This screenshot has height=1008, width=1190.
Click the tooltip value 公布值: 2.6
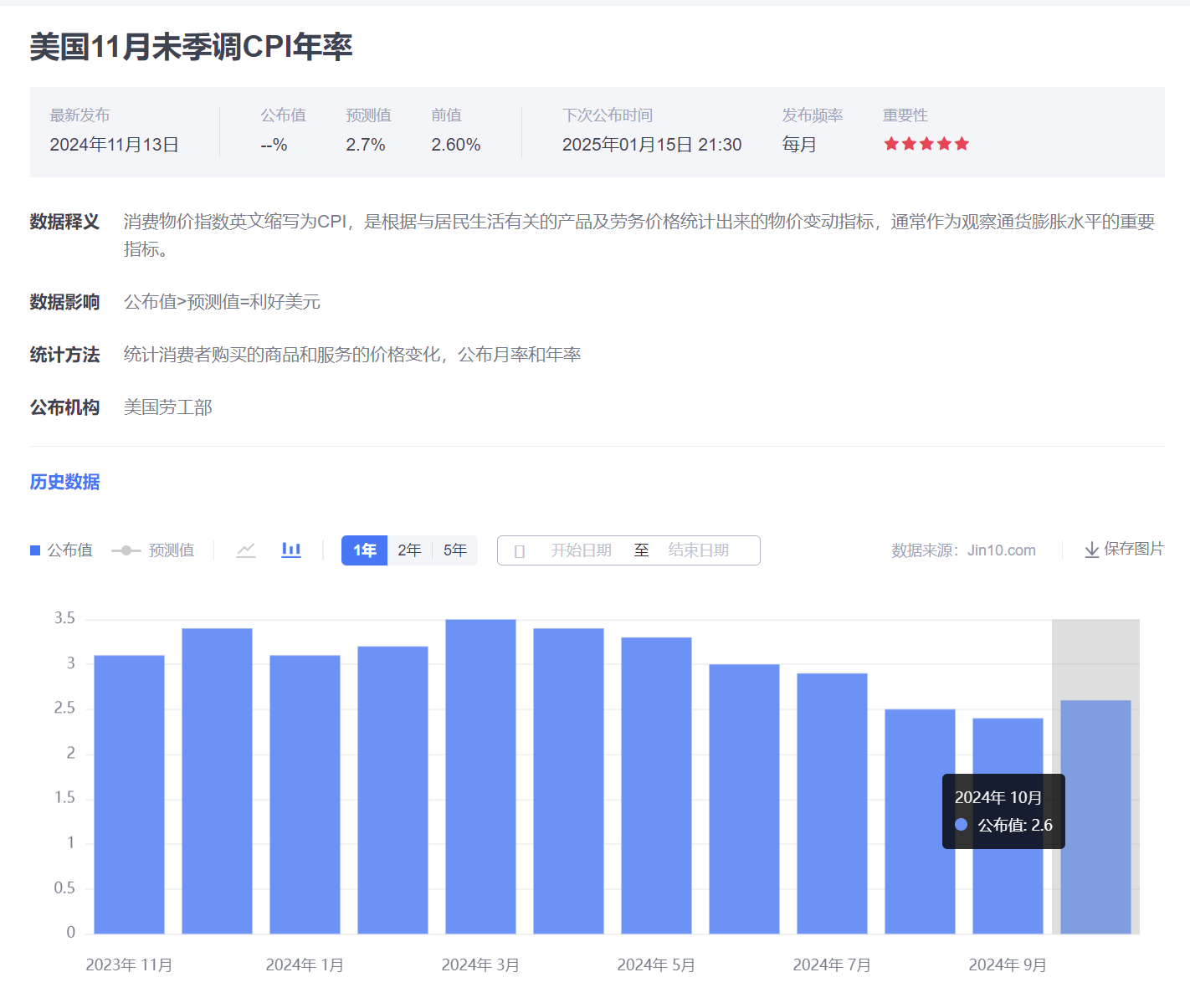click(x=1015, y=825)
